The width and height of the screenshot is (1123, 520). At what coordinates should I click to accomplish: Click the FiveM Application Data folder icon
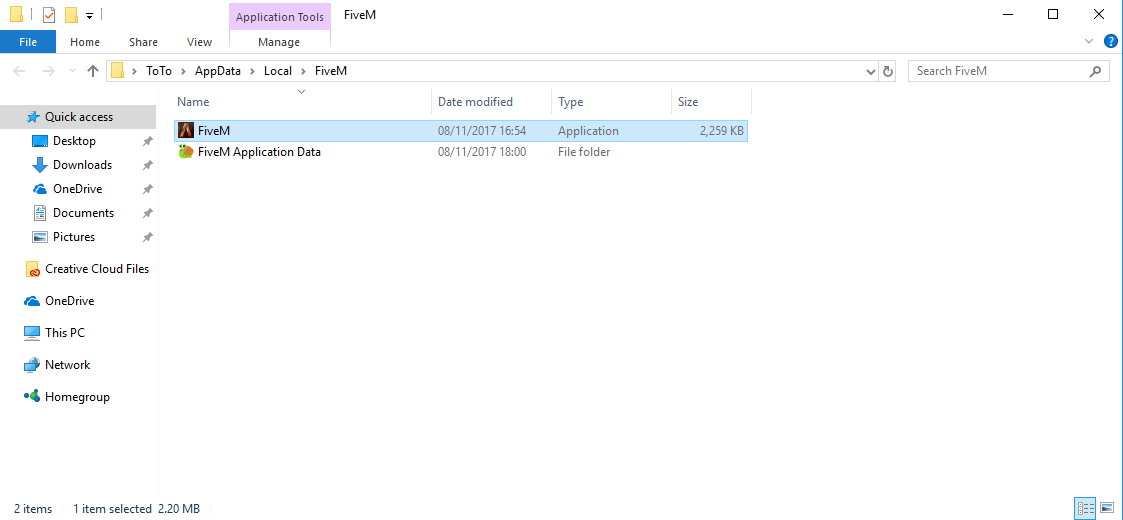[x=186, y=152]
